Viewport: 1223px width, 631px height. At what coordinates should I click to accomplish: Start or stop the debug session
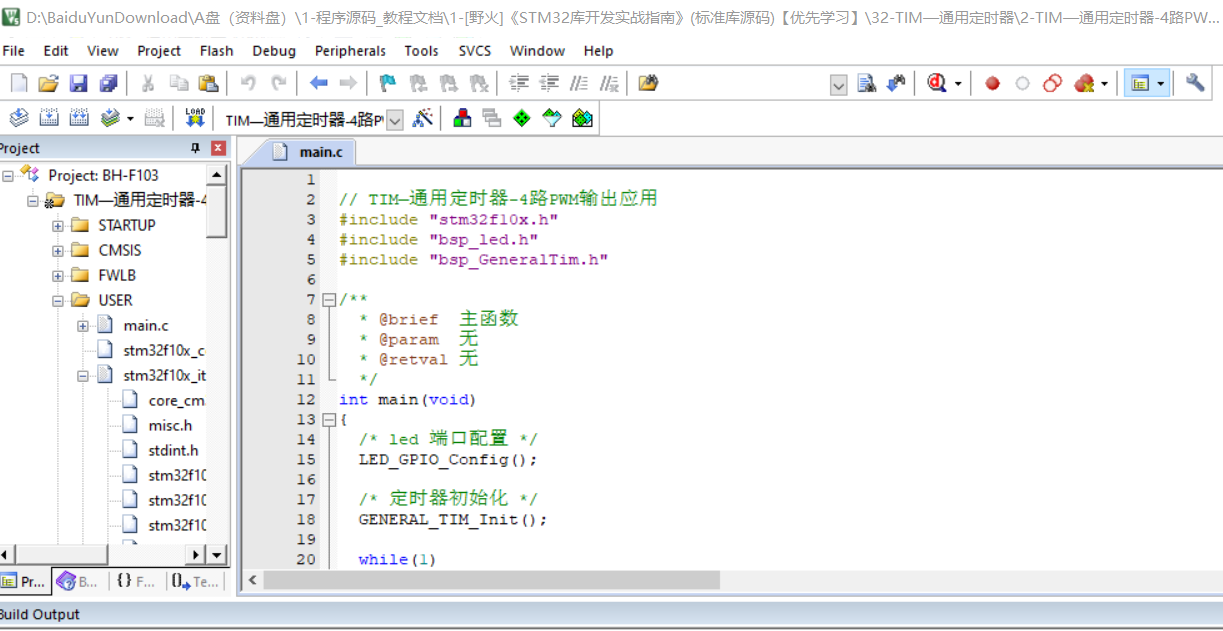point(937,84)
